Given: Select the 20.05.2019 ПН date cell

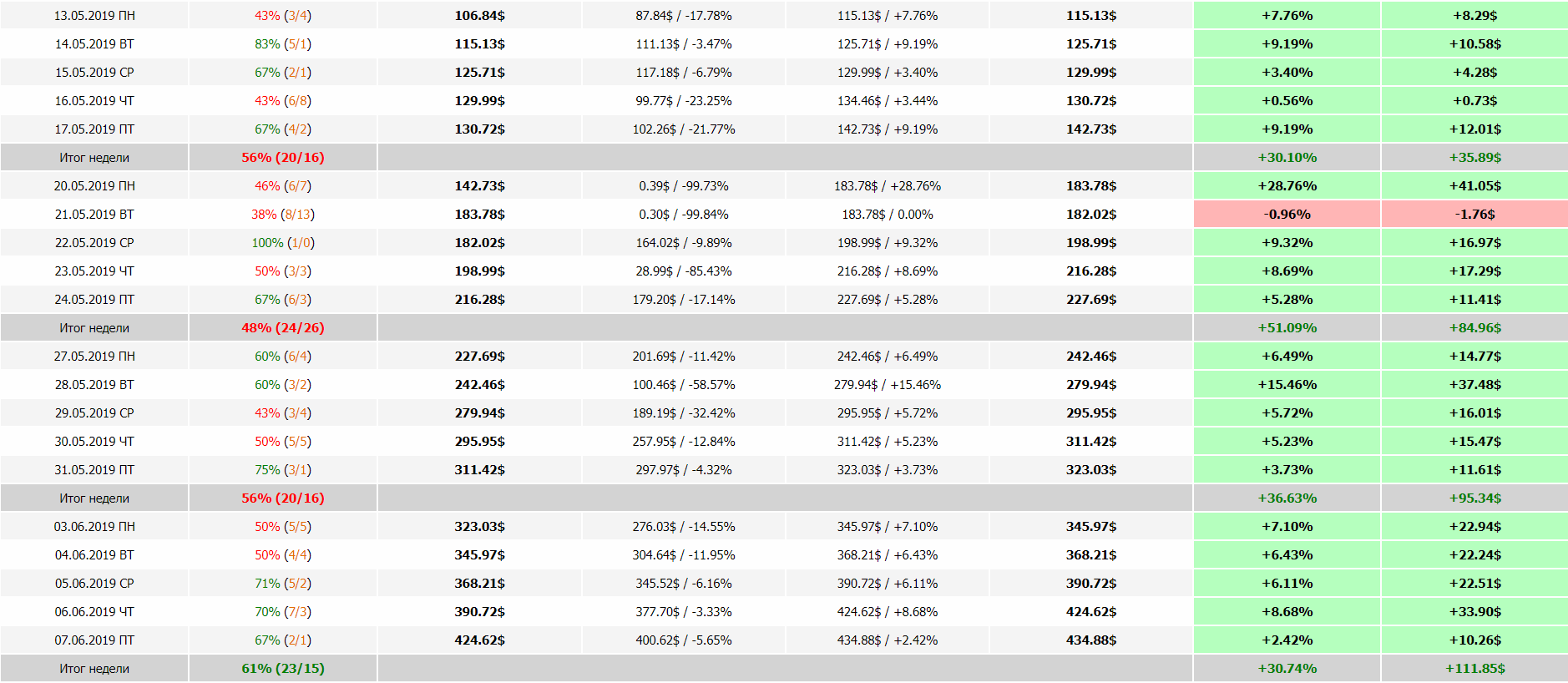Looking at the screenshot, I should (94, 186).
